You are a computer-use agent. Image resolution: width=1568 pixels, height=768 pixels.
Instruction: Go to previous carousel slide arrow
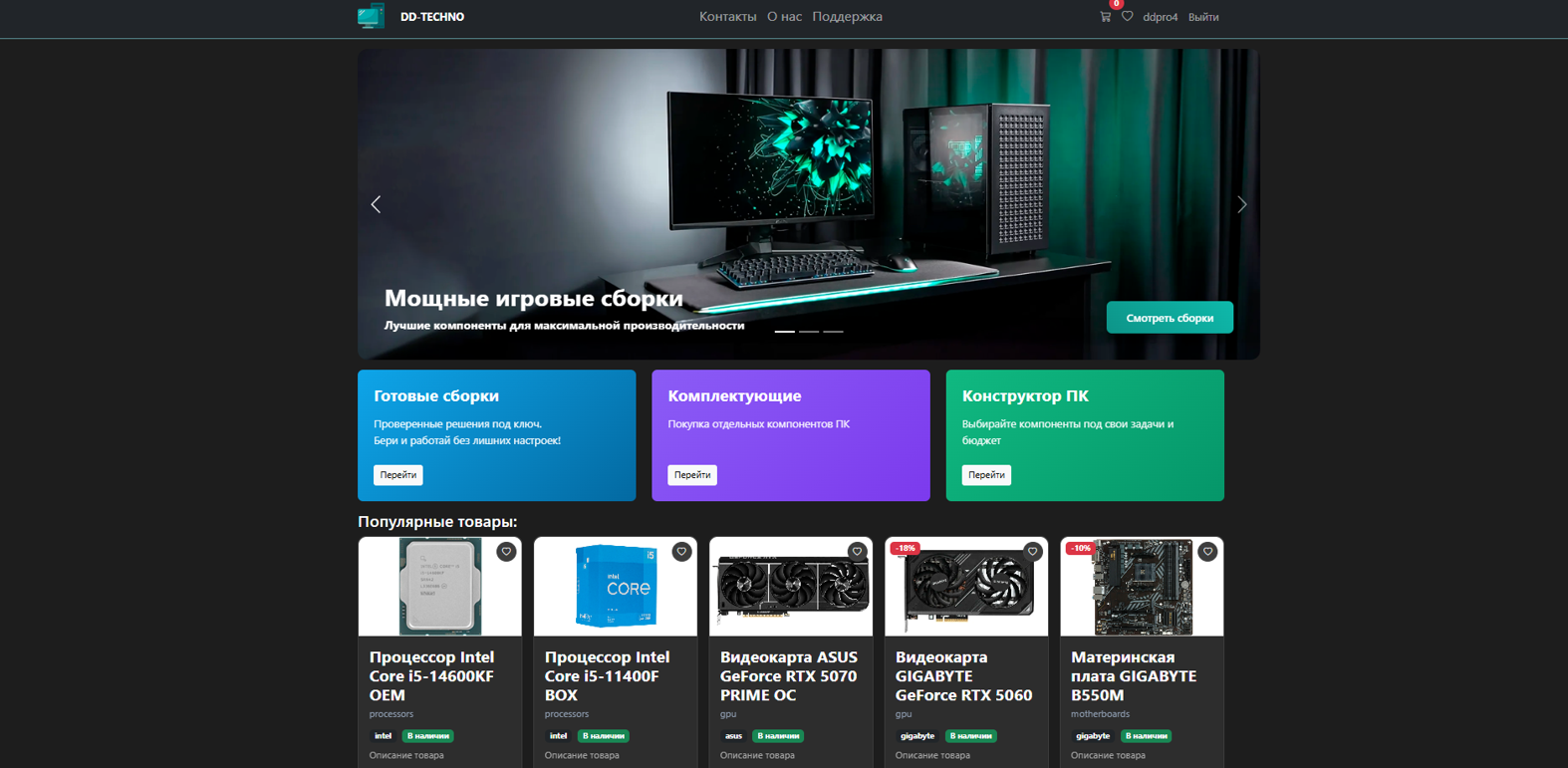point(376,204)
